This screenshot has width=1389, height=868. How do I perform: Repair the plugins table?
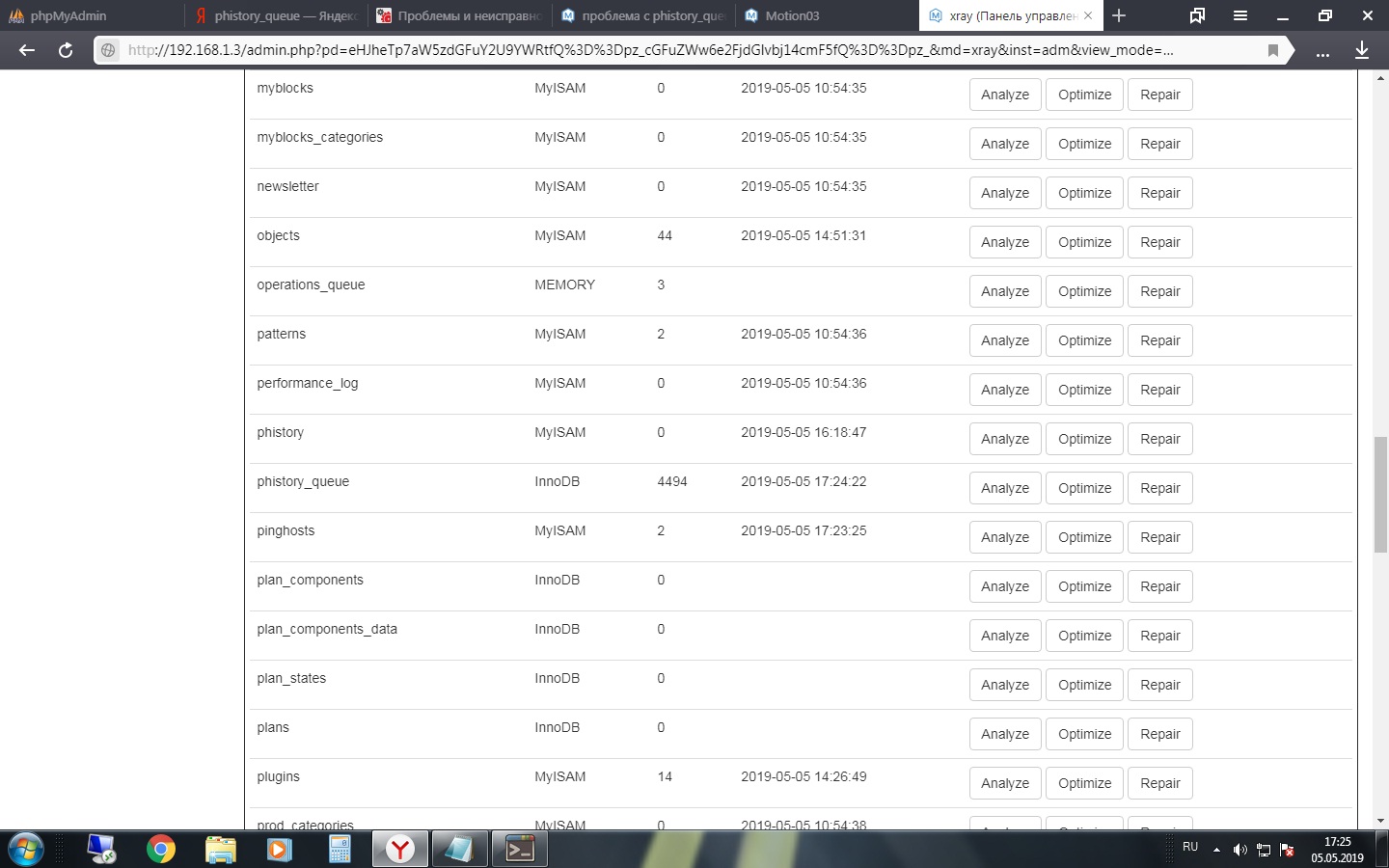pyautogui.click(x=1160, y=783)
